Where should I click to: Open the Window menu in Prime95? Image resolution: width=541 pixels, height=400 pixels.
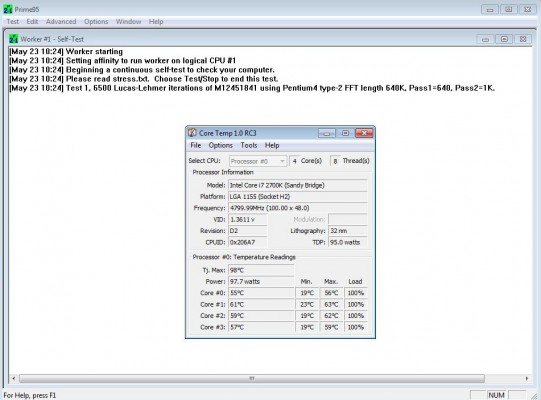pyautogui.click(x=128, y=22)
